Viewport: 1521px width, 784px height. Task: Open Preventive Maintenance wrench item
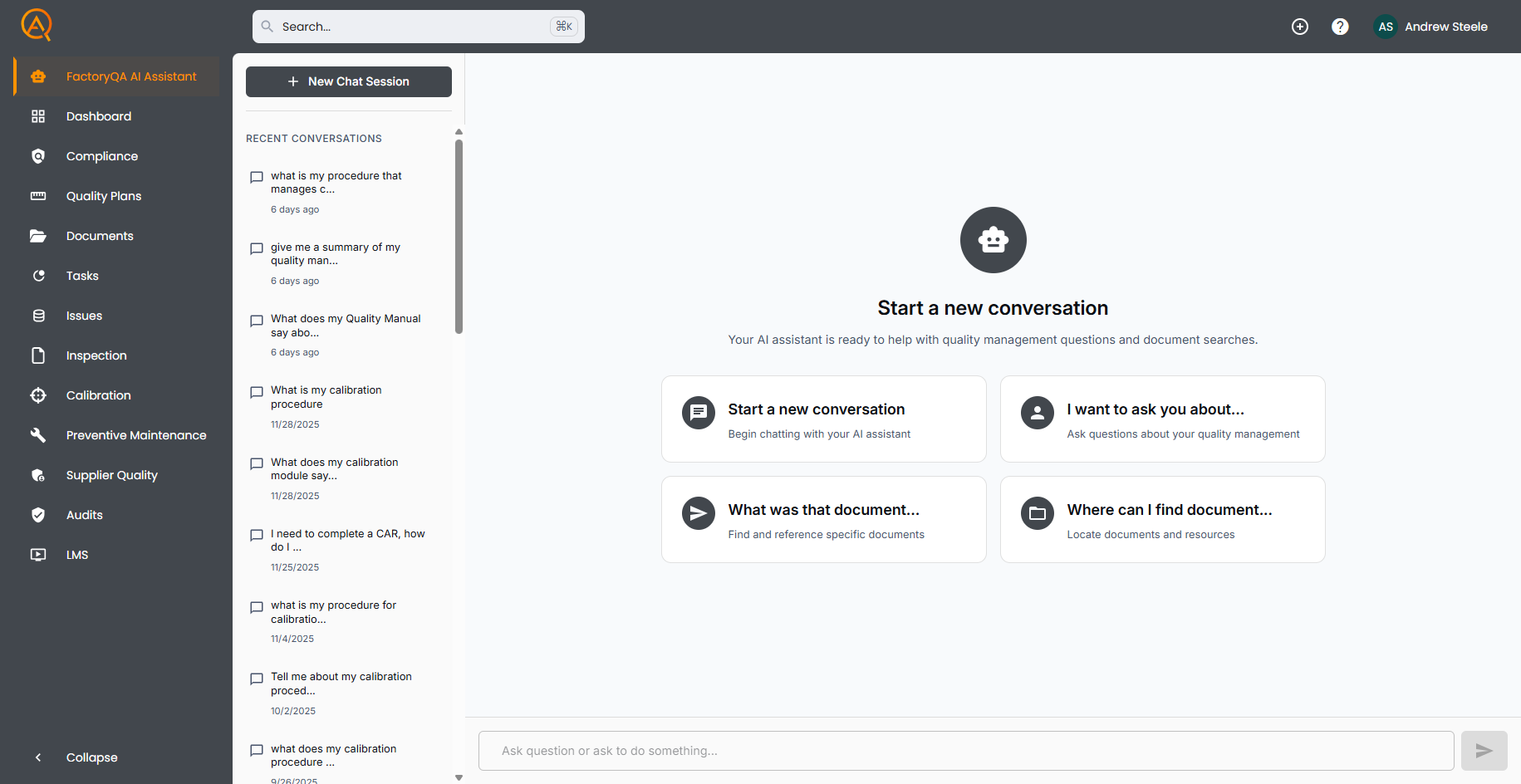[x=135, y=435]
